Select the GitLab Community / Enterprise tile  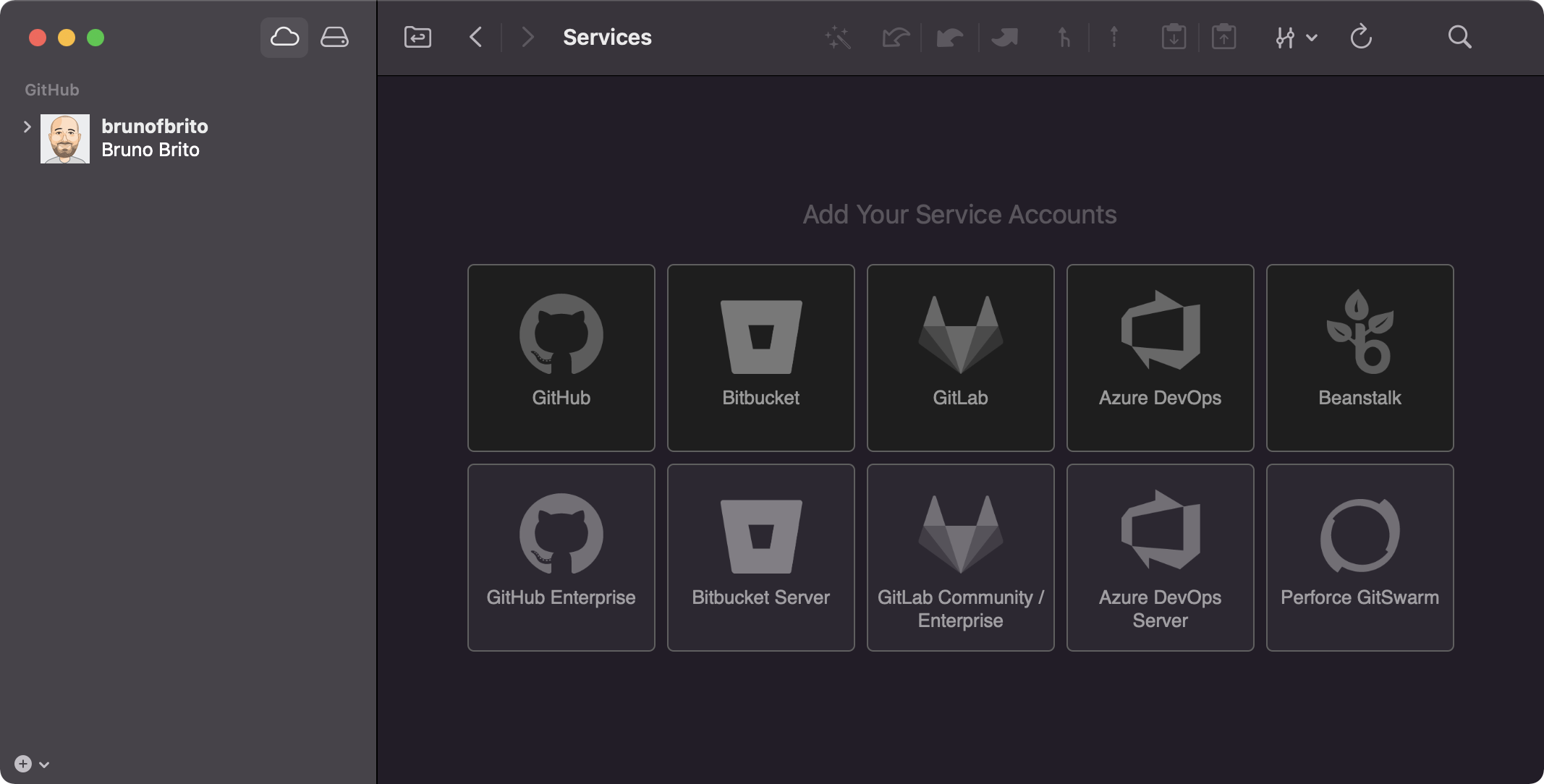(x=959, y=557)
